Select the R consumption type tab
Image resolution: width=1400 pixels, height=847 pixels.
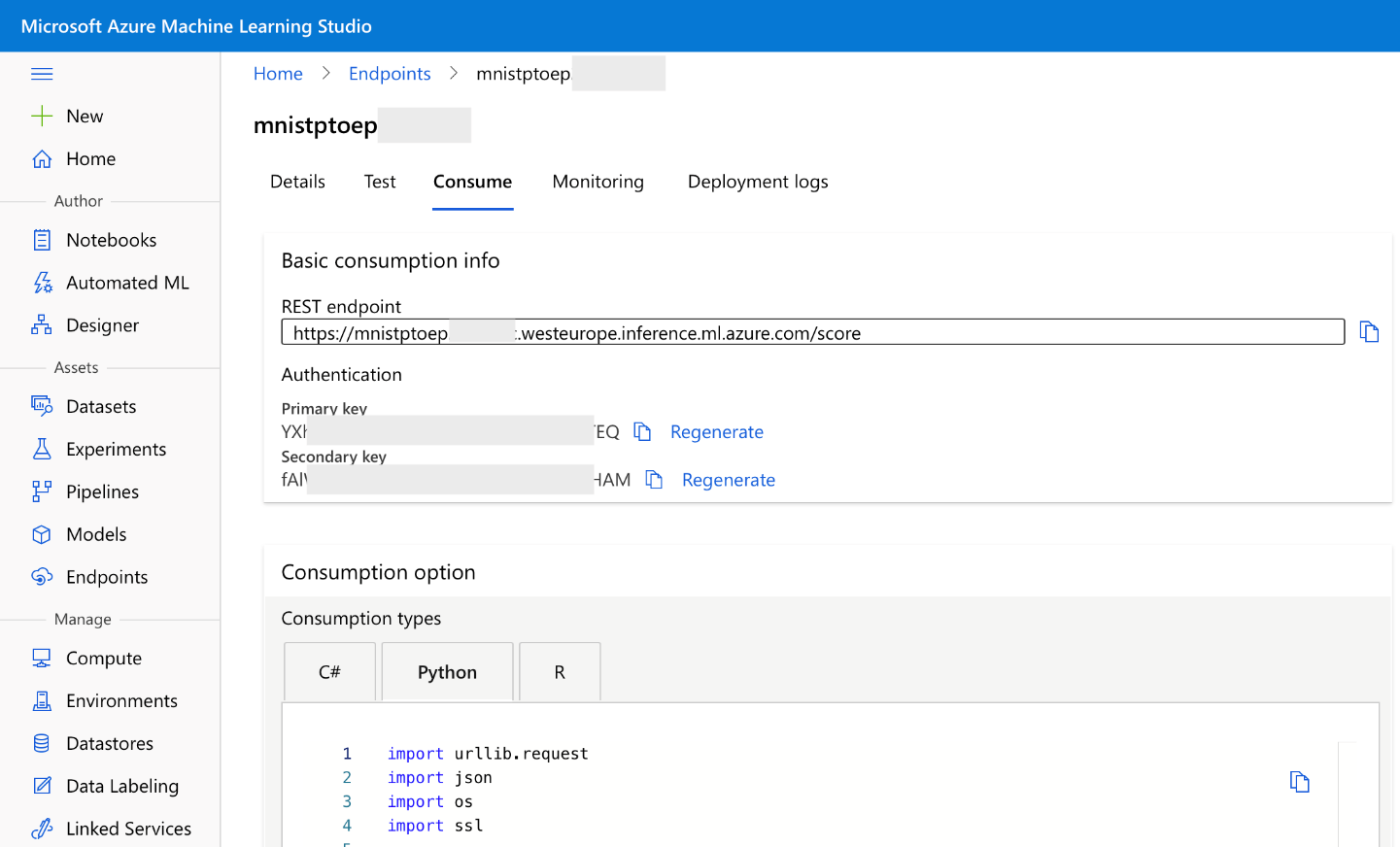click(560, 672)
